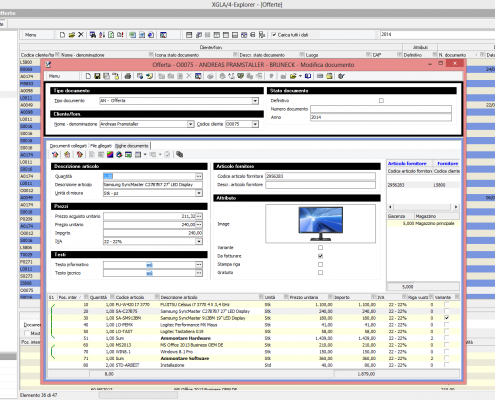Click last tool icon in Offerta dialog toolbar
This screenshot has height=400, width=495.
tap(341, 76)
